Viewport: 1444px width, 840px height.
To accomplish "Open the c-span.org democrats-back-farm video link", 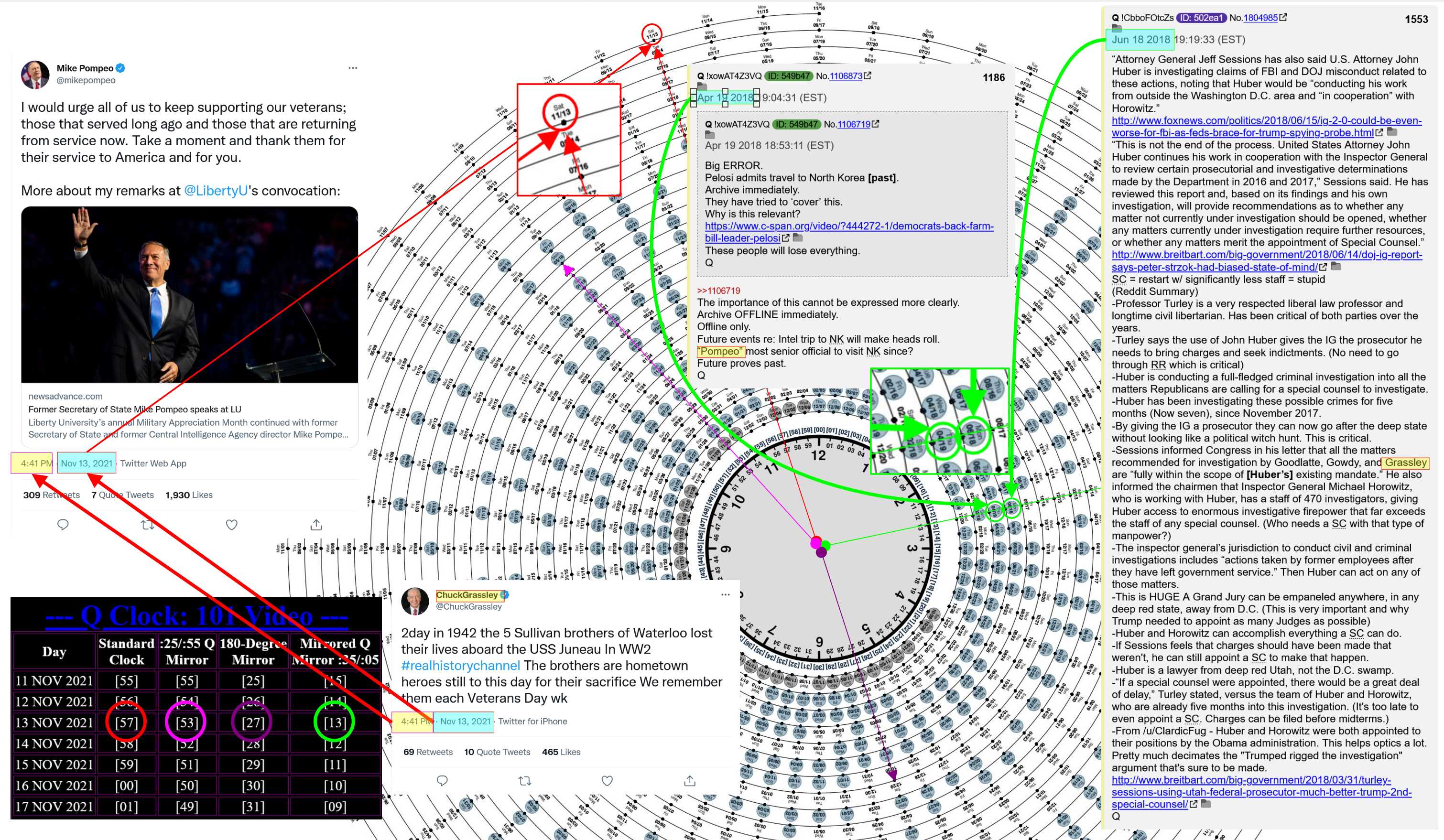I will point(849,231).
